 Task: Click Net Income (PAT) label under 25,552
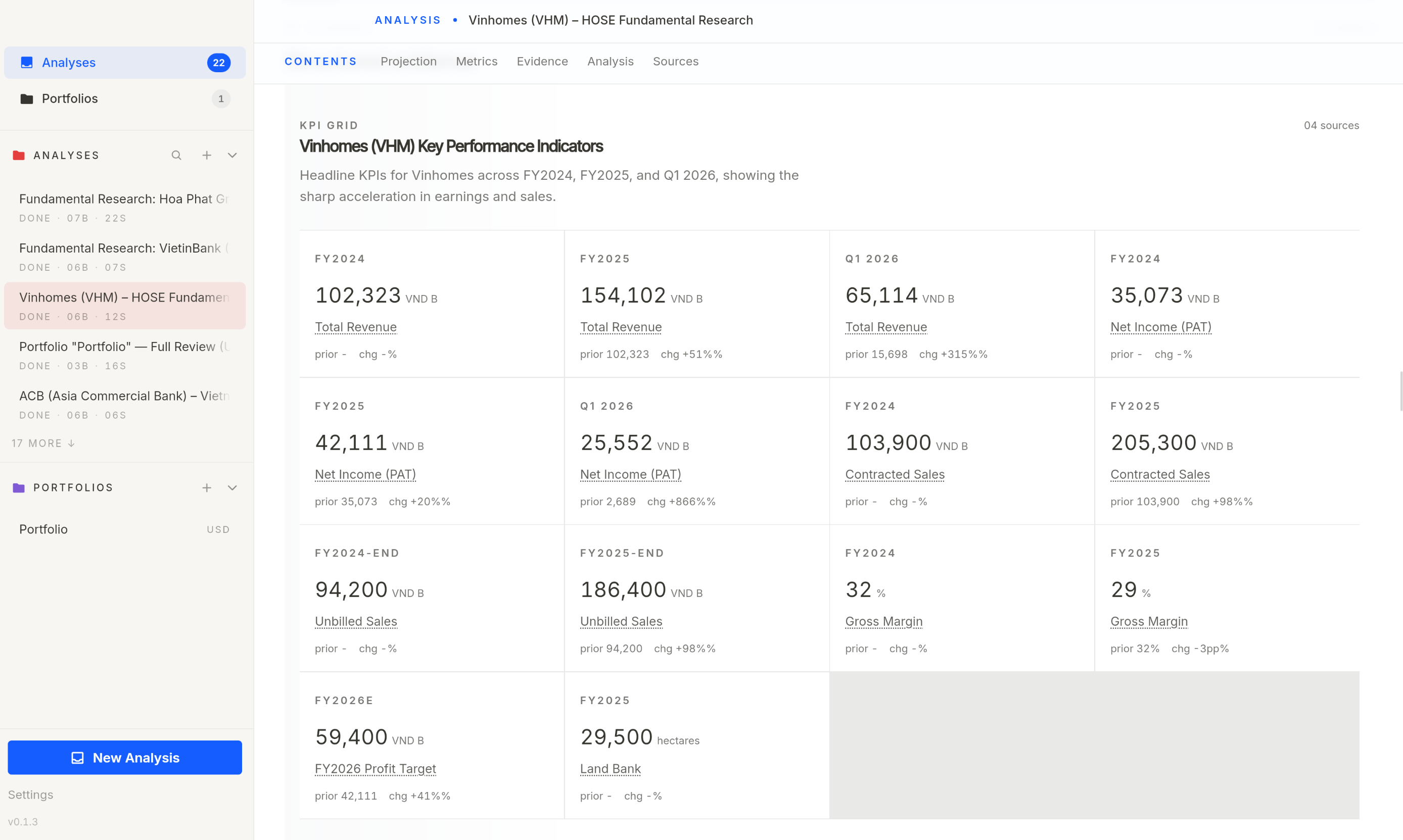pos(630,474)
